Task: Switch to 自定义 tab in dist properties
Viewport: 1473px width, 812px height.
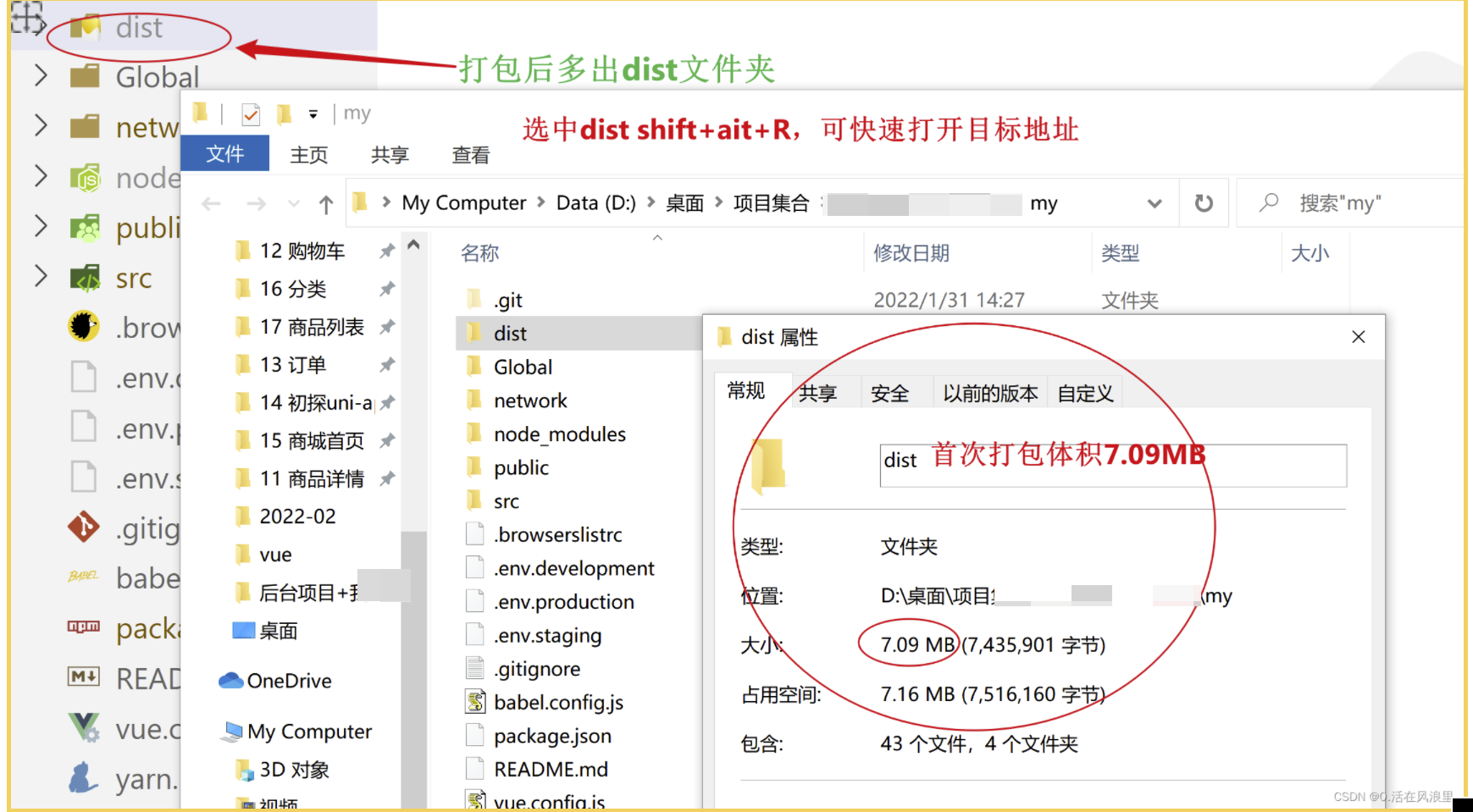Action: (1085, 393)
